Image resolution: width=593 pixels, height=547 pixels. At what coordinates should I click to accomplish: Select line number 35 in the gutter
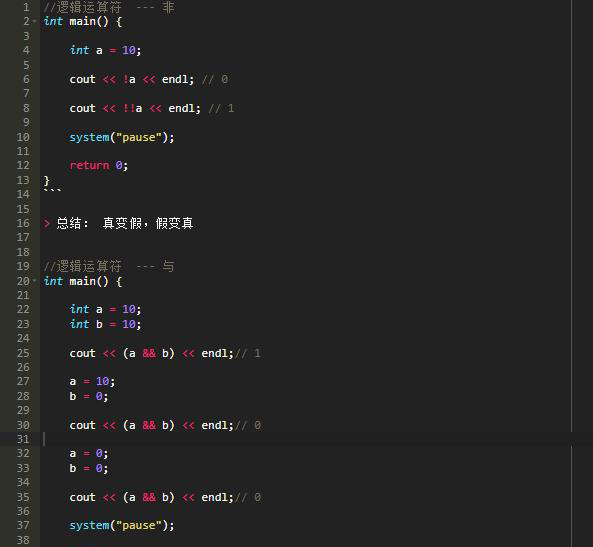click(23, 497)
